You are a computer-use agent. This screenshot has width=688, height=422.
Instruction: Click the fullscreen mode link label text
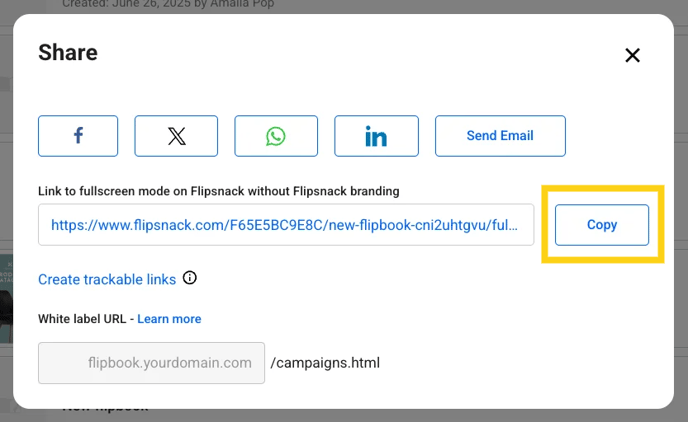click(219, 191)
